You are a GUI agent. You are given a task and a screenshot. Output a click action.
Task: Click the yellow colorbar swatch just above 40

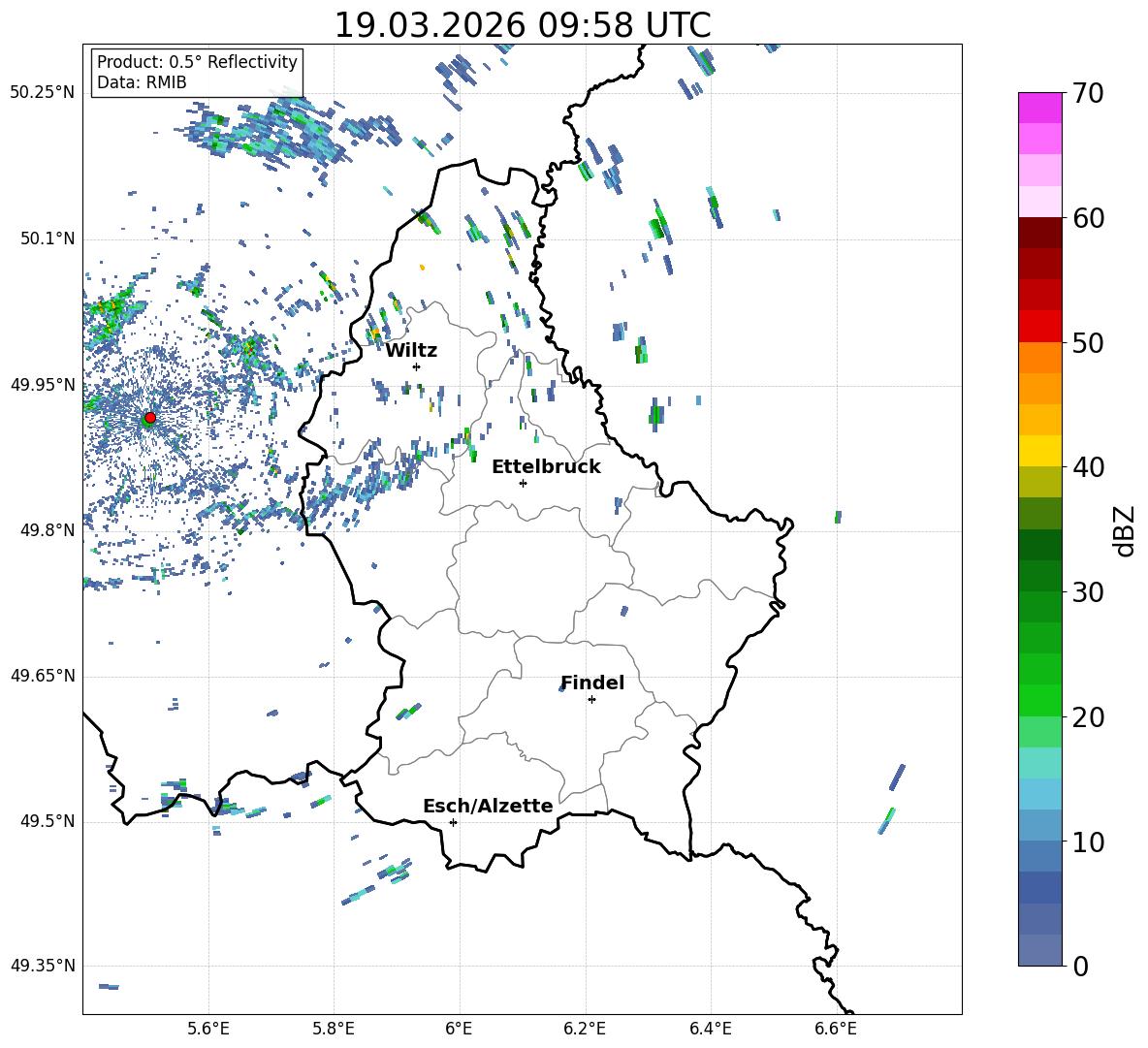[1039, 451]
